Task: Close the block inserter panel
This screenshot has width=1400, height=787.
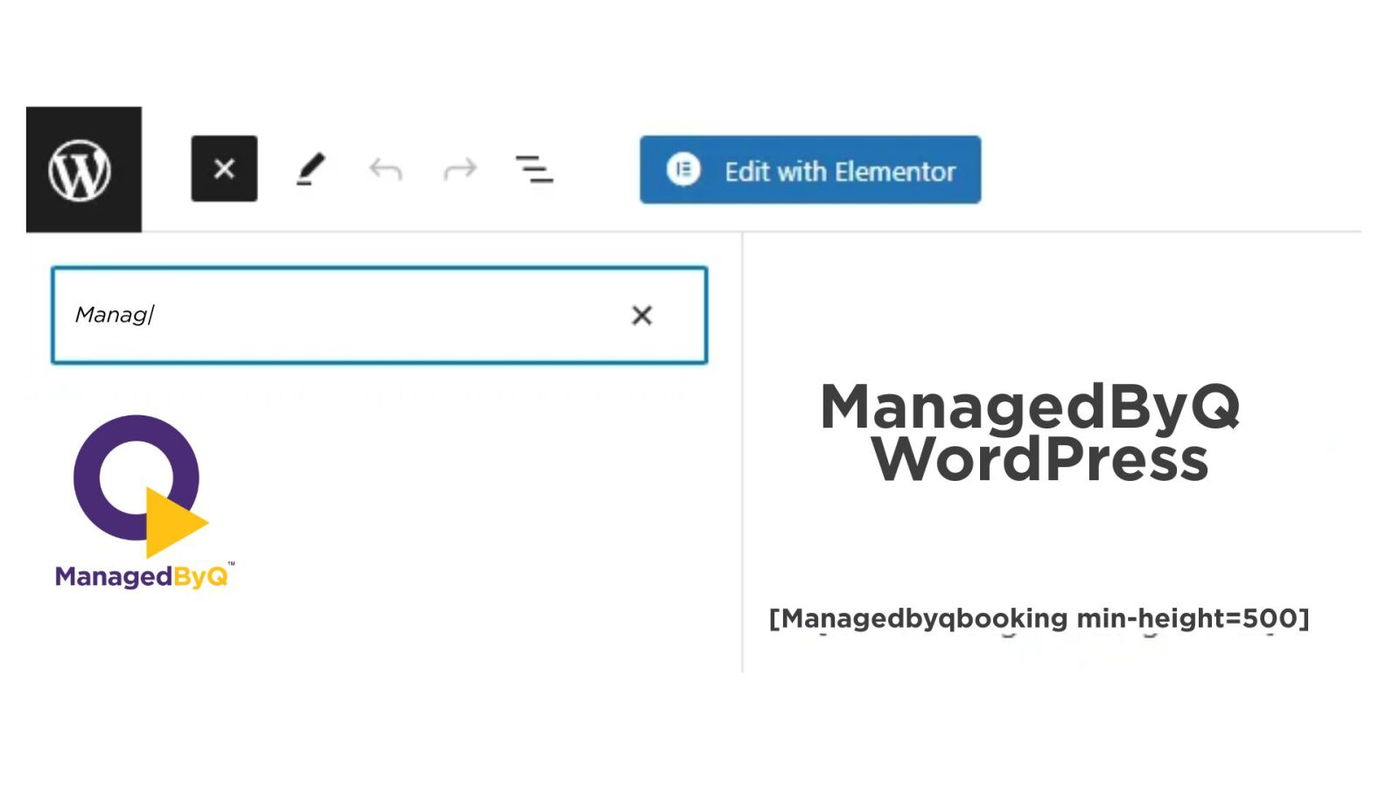Action: coord(224,169)
